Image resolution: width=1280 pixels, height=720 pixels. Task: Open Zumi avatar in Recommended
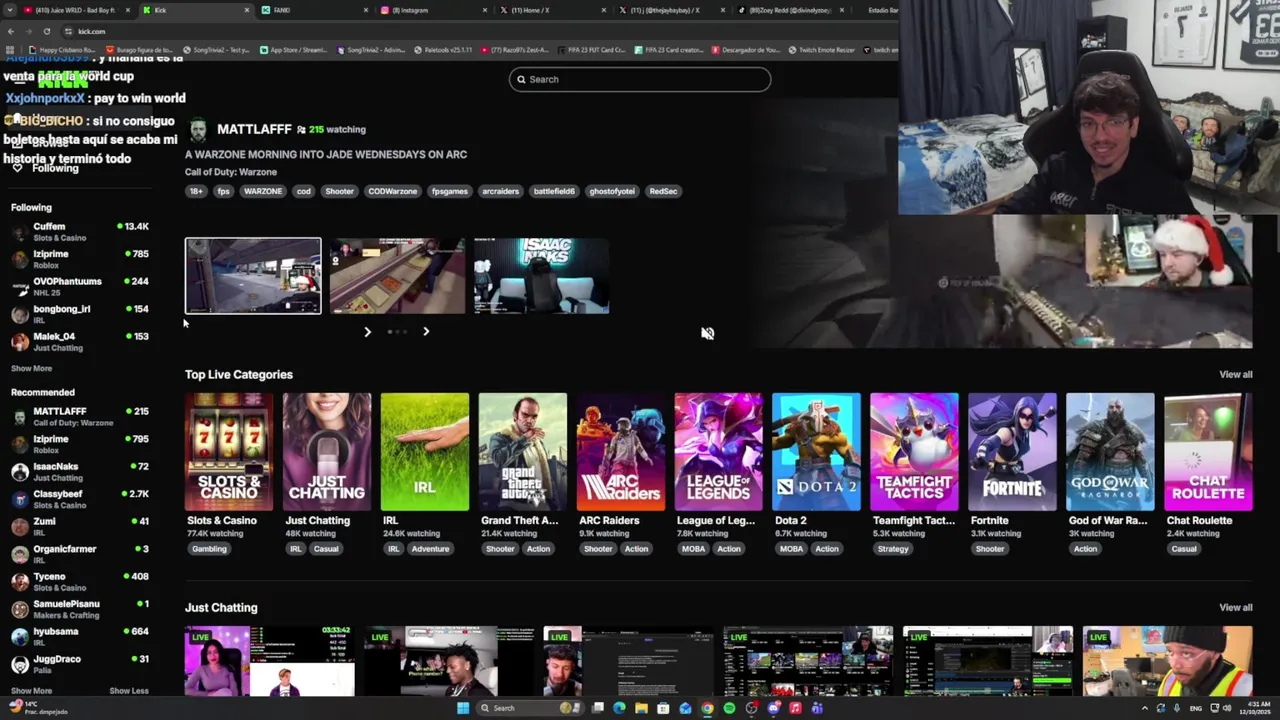(x=19, y=527)
